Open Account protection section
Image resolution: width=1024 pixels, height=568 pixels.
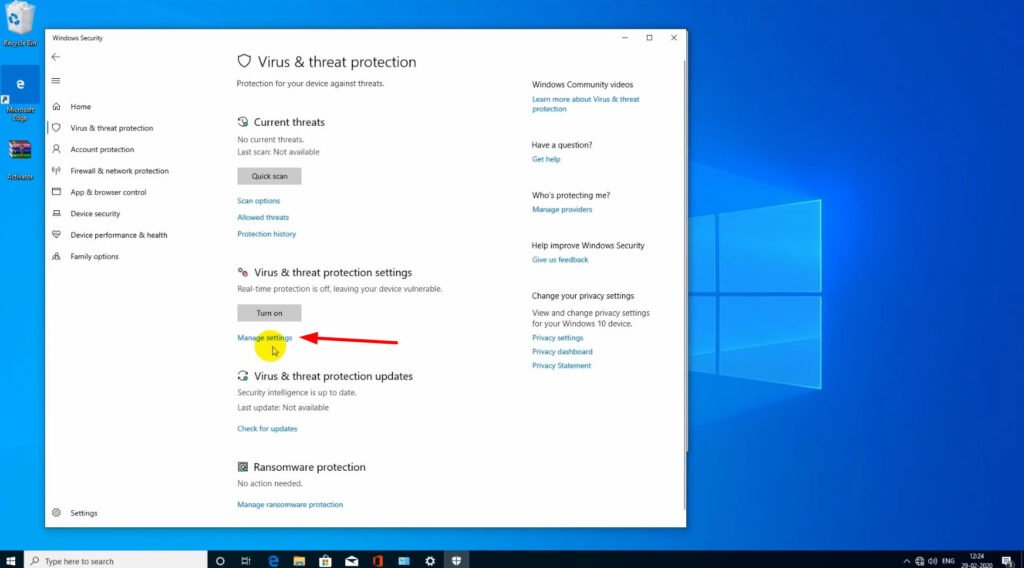click(x=102, y=150)
